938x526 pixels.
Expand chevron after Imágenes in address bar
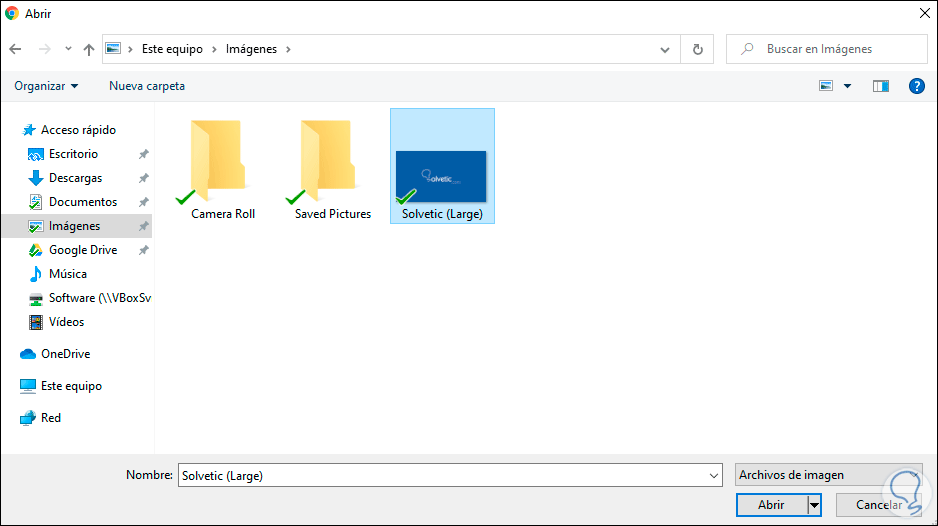point(288,49)
